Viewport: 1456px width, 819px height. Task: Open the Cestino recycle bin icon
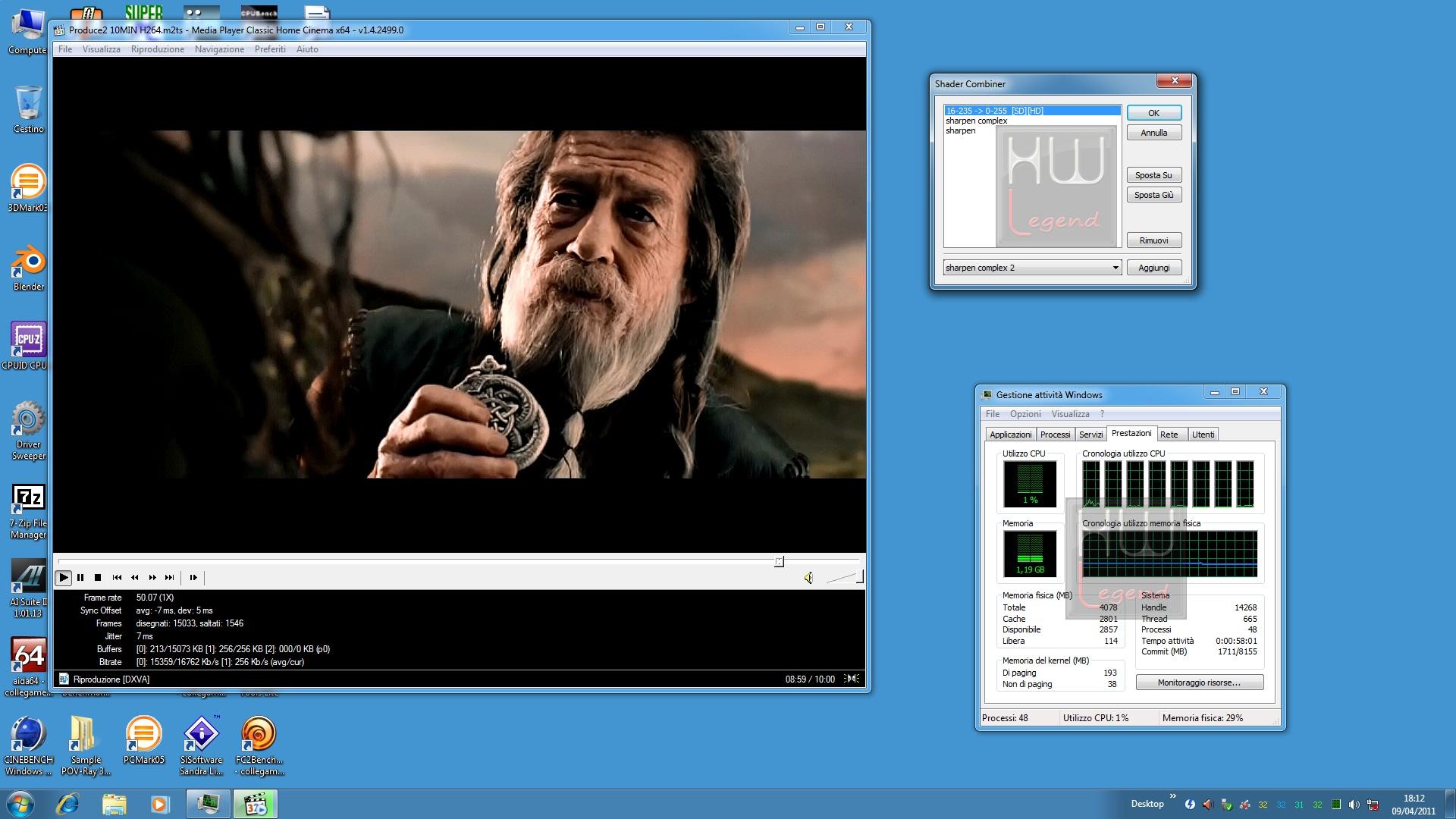29,109
